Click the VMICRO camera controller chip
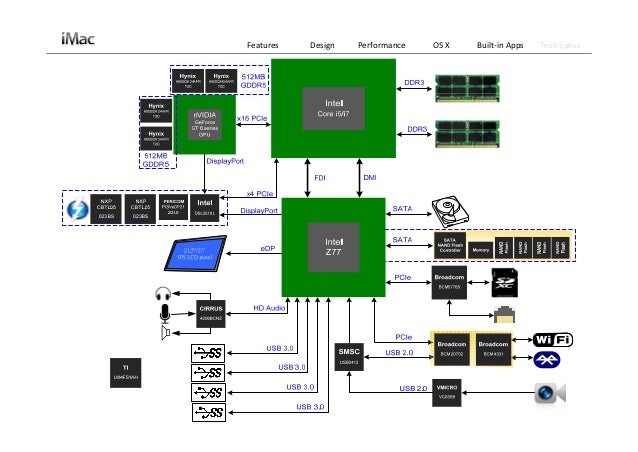Screen dimensions: 638x452 click(x=447, y=393)
